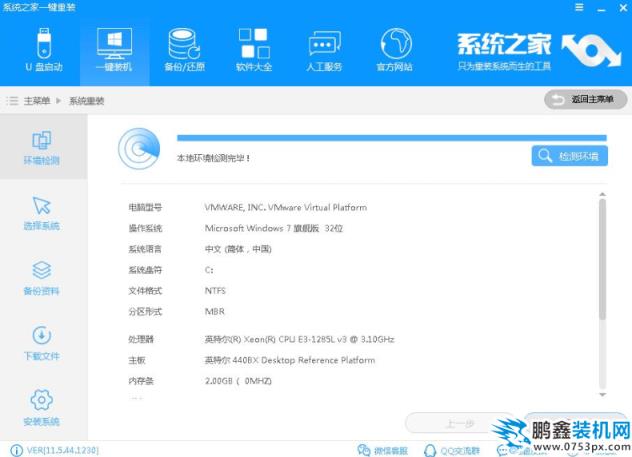
Task: Open 备份/还原 section
Action: [184, 50]
